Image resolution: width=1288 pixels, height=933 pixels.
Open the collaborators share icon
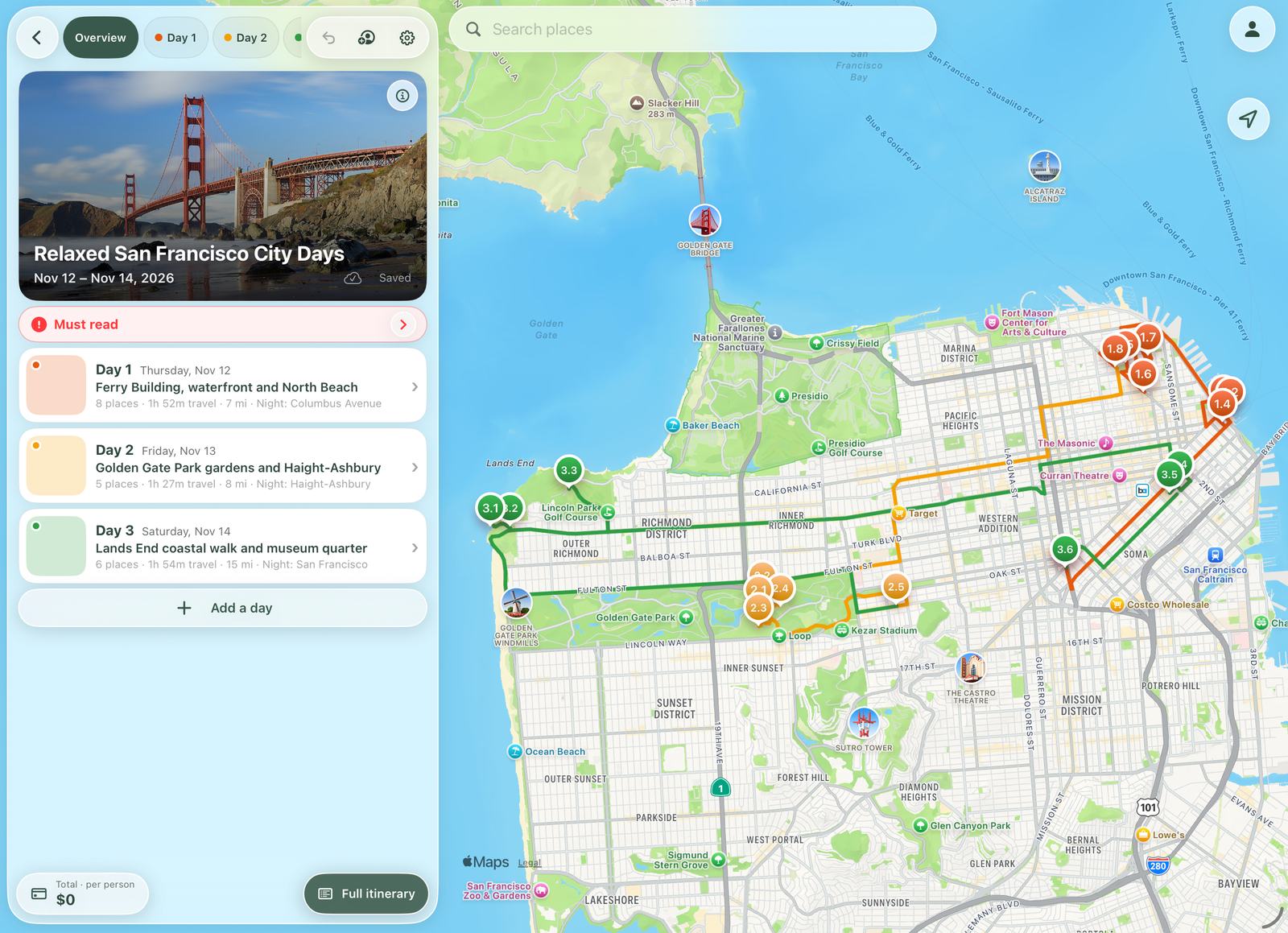tap(366, 38)
